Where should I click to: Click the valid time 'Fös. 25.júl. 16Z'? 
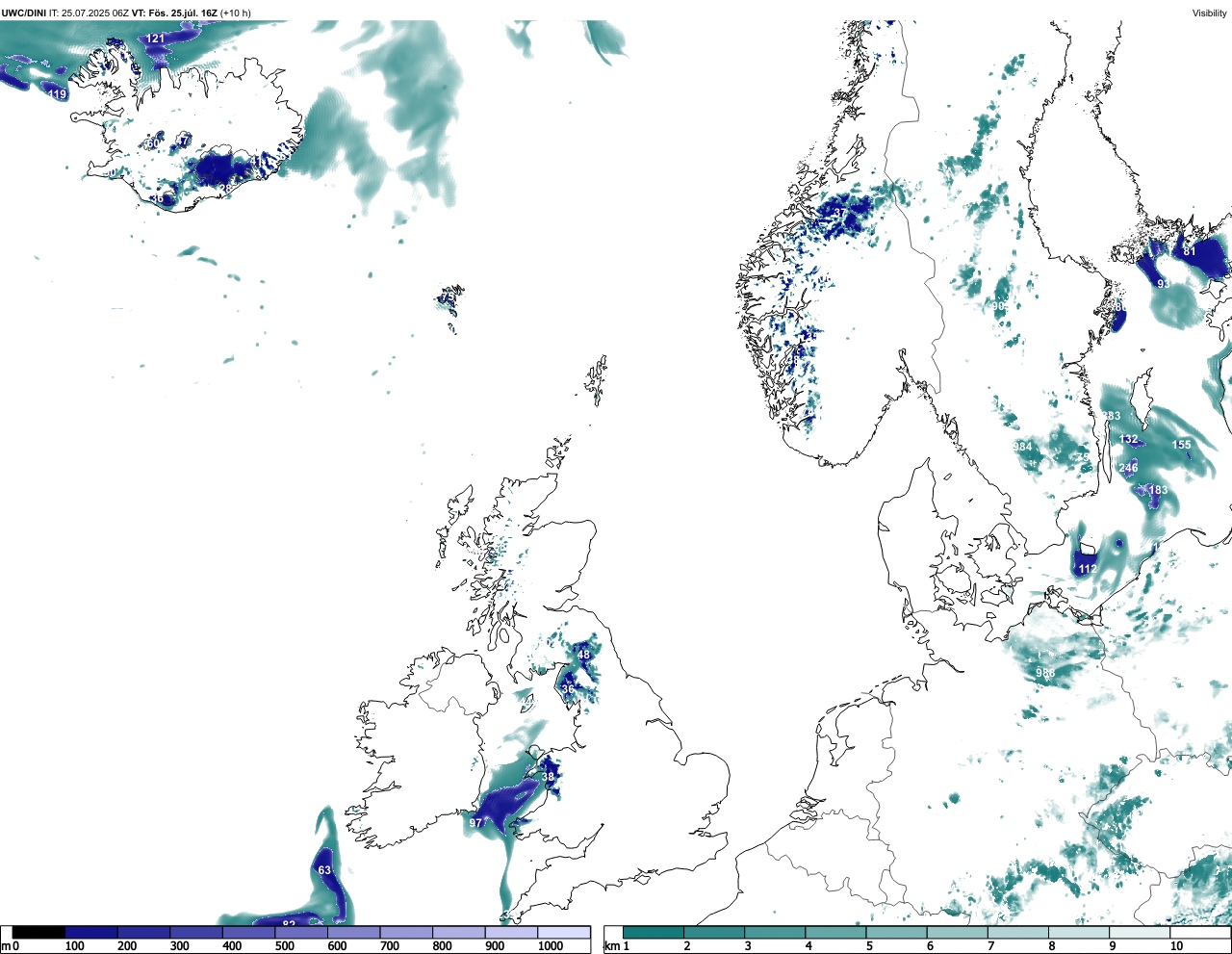tap(183, 13)
